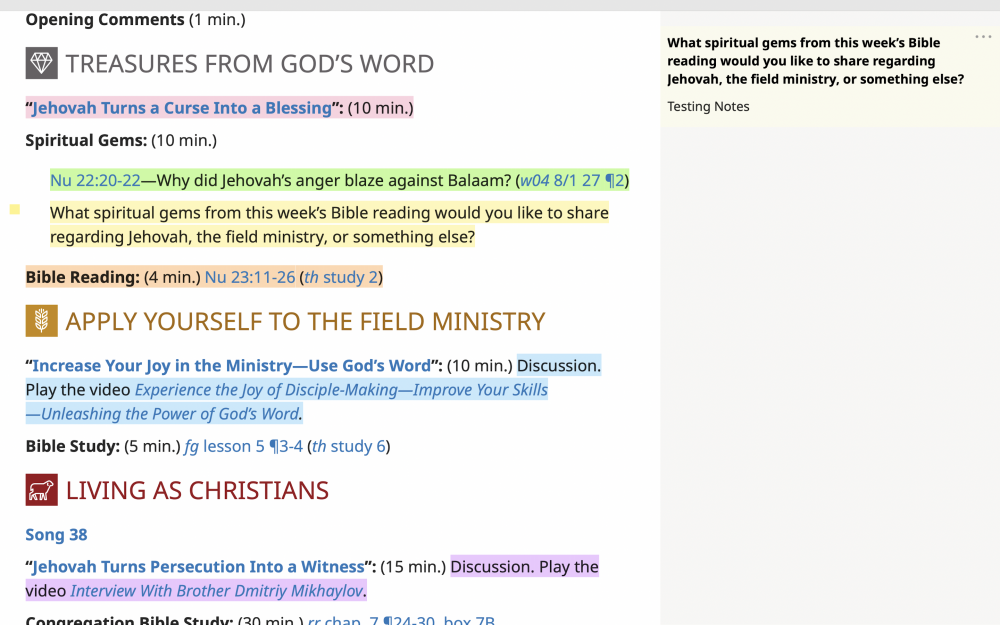The height and width of the screenshot is (625, 1000).
Task: Open "Jehovah Turns Persecution Into a Witness"
Action: click(198, 567)
